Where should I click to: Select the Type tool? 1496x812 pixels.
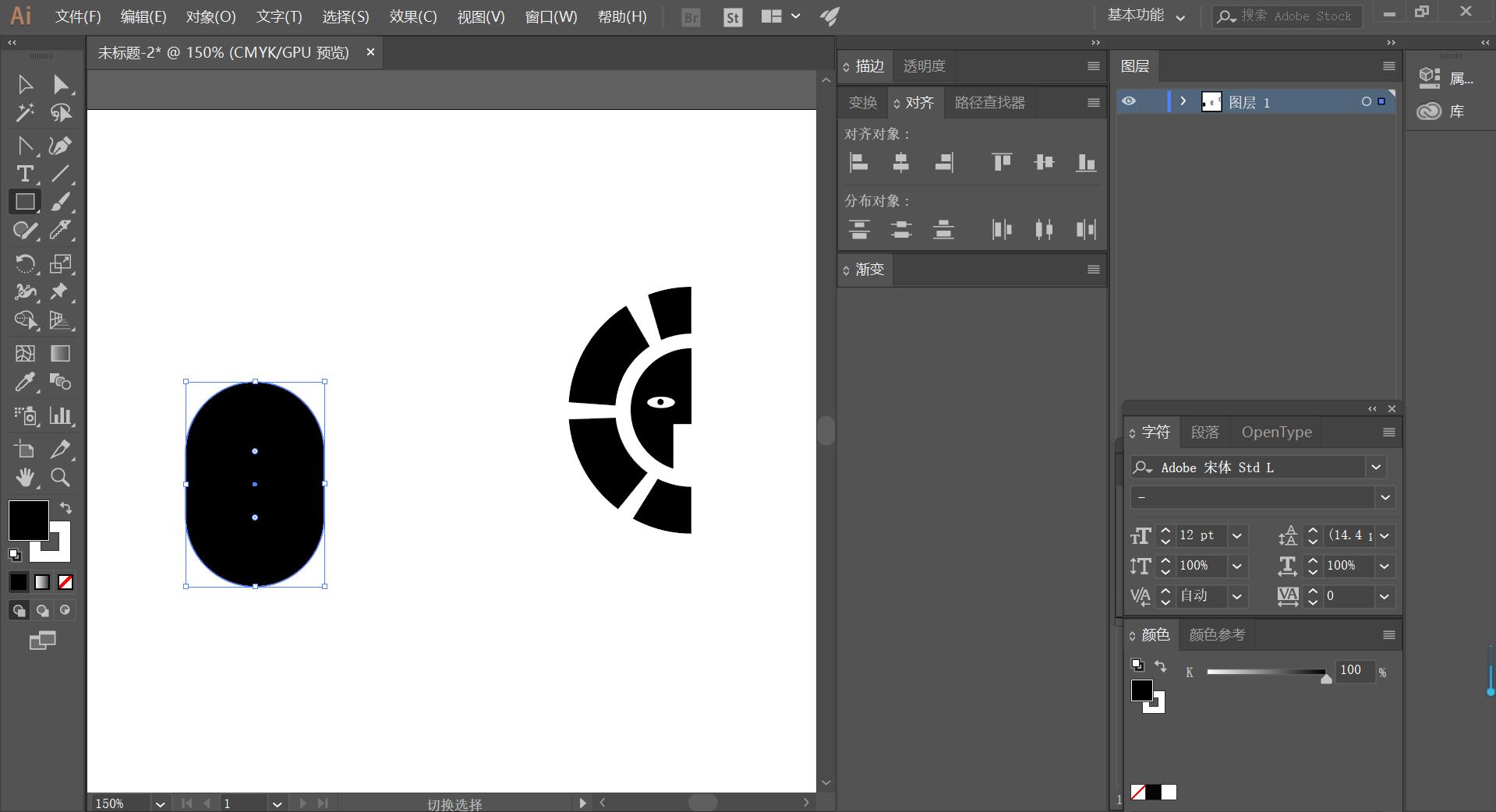tap(25, 174)
